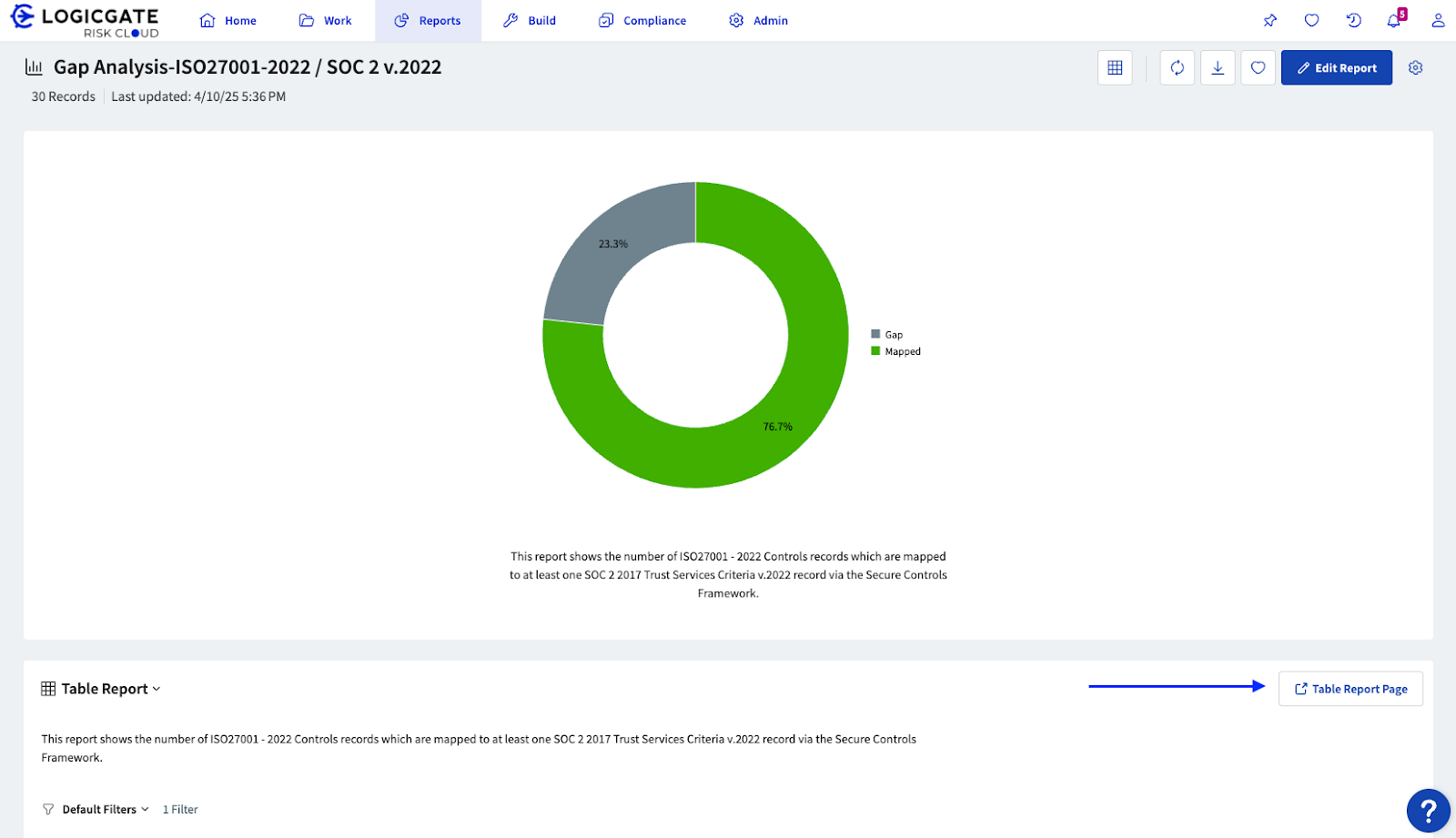Open the Home nav item
Image resolution: width=1456 pixels, height=838 pixels.
228,20
